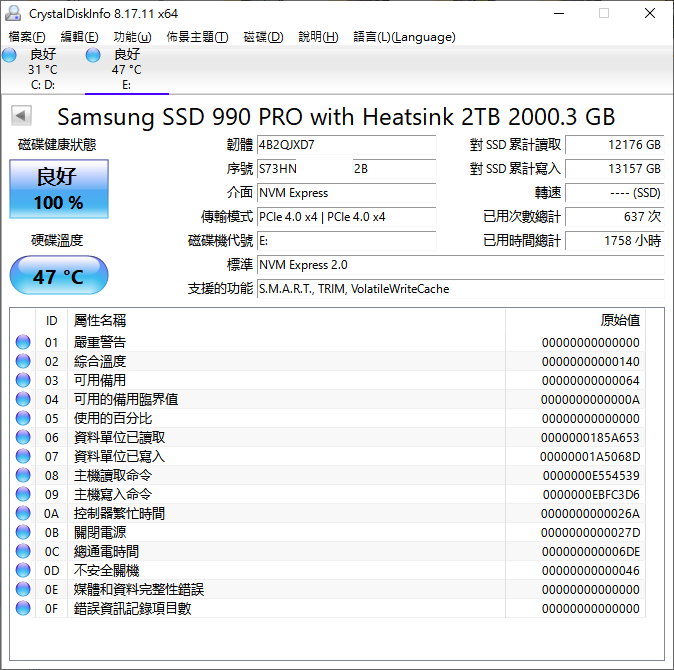674x670 pixels.
Task: Click status orb of attribute 07 資料單位已寫入
Action: 23,456
